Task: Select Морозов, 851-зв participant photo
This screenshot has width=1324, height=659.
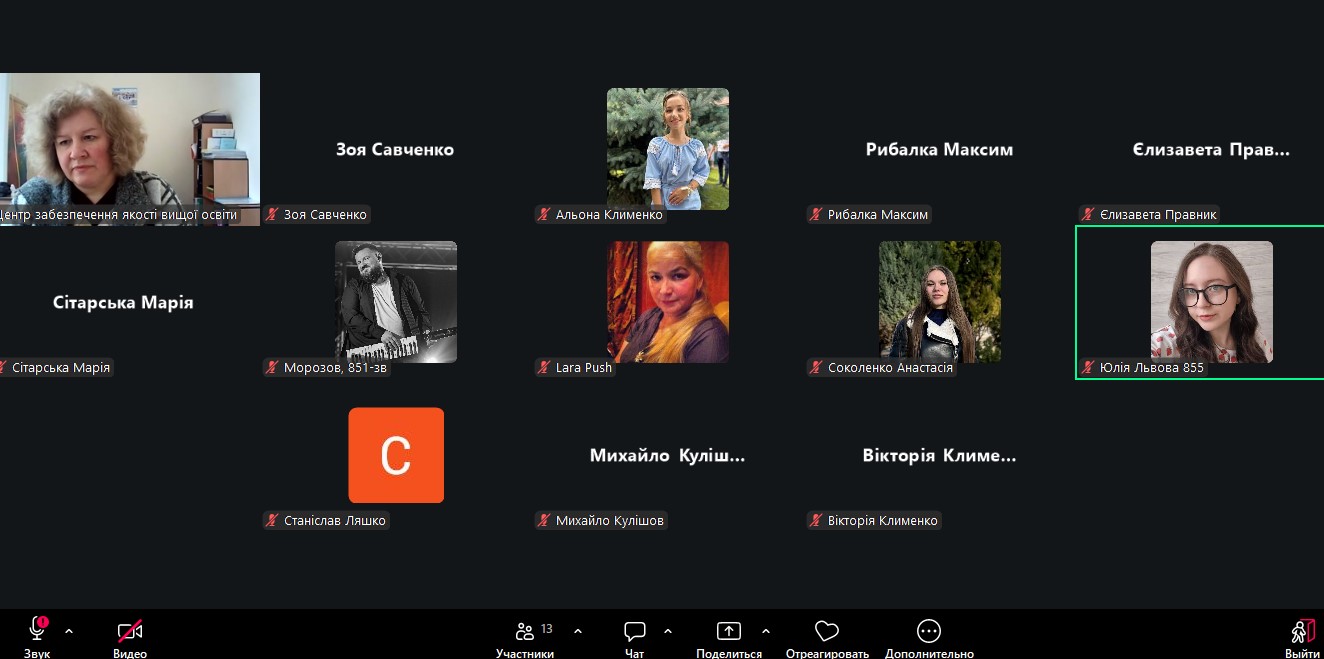Action: point(396,302)
